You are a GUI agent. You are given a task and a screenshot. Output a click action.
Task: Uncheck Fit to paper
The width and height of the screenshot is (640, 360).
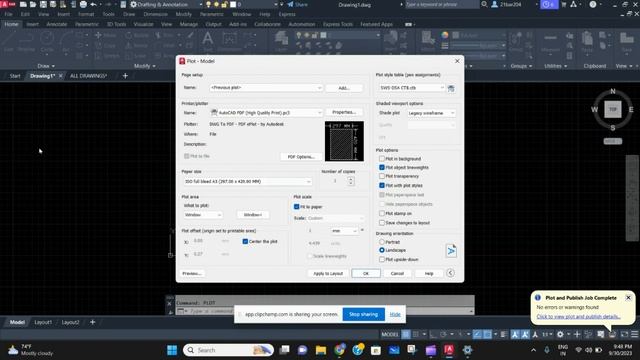[297, 207]
